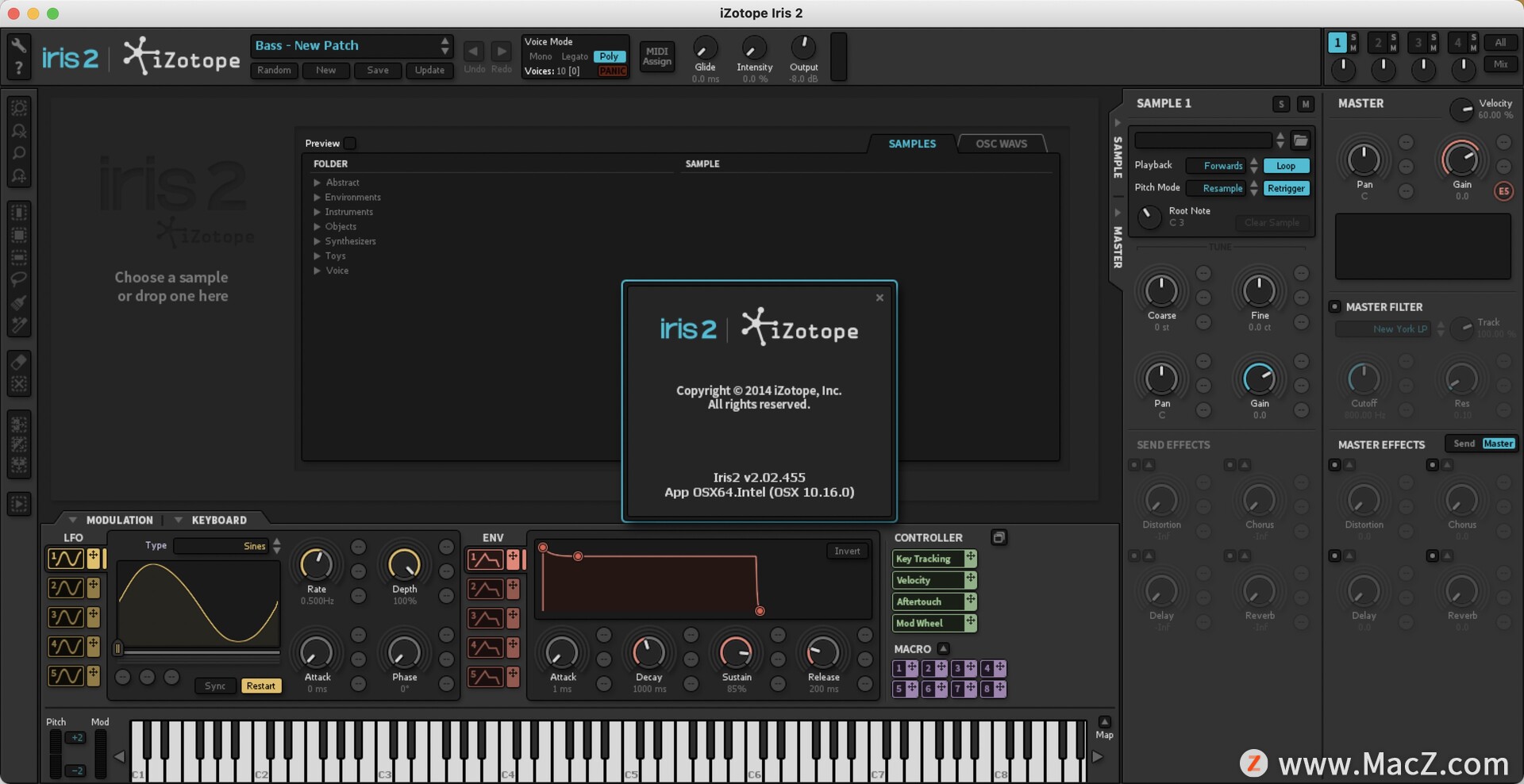Toggle LFO Restart
Screen dimensions: 1524x784
tap(261, 686)
